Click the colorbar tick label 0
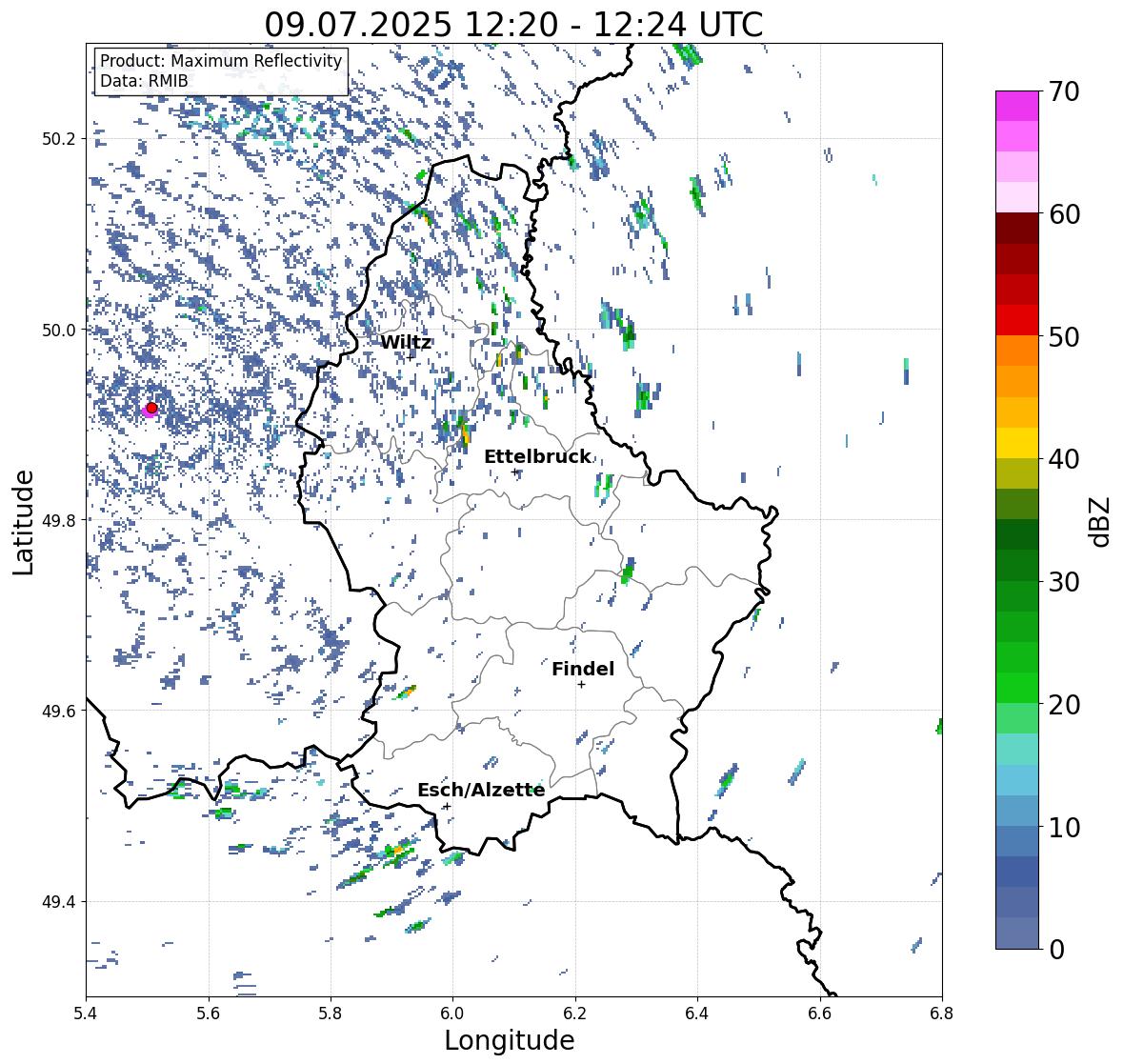This screenshot has height=1064, width=1123. [1056, 950]
